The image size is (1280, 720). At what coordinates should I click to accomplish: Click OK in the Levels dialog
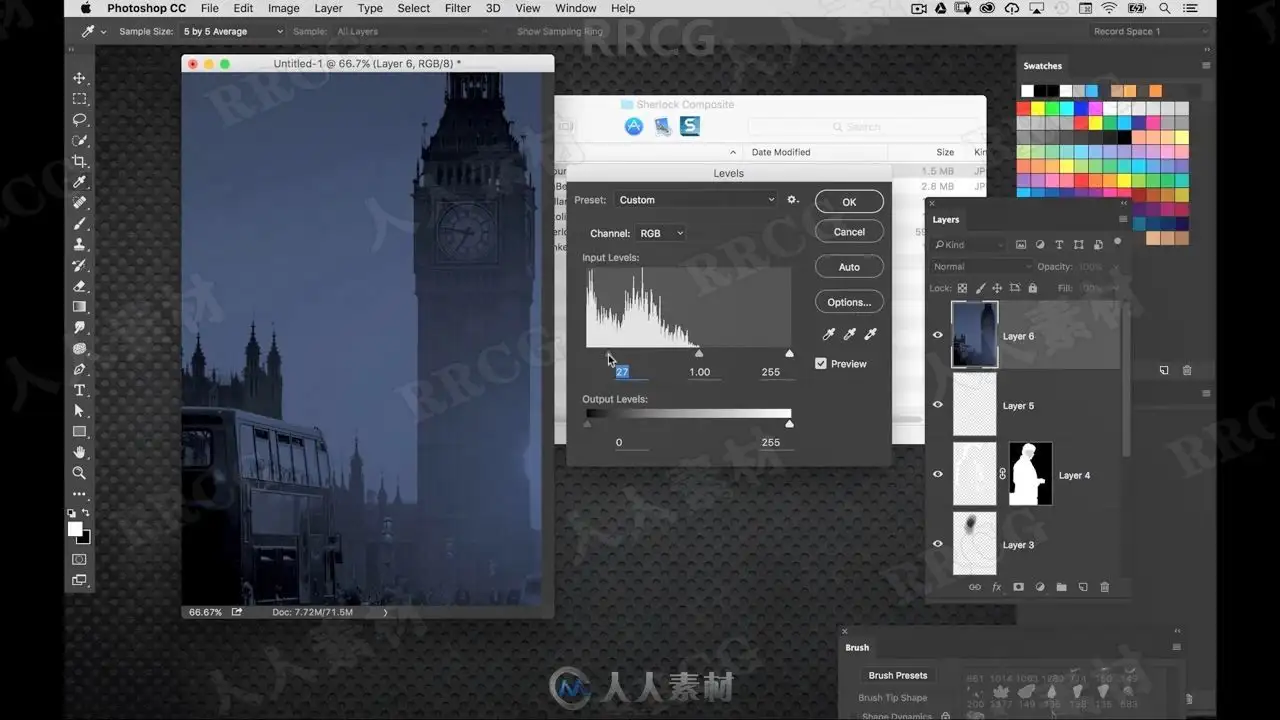pos(849,202)
